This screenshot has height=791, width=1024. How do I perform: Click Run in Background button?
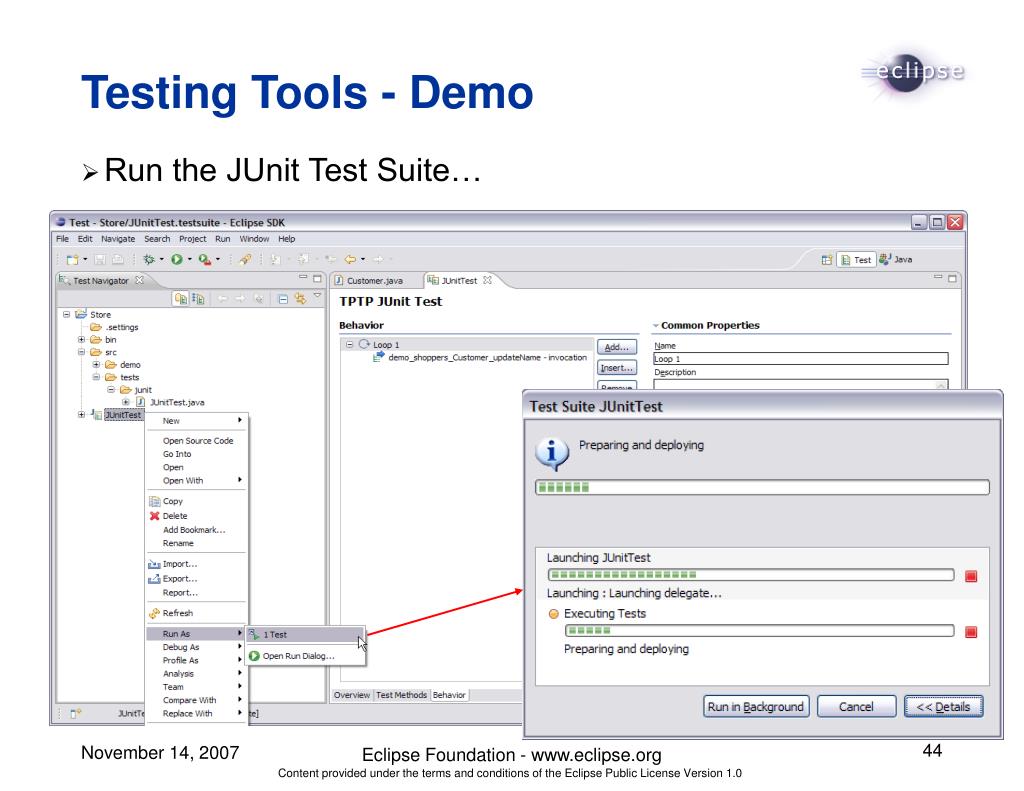tap(756, 707)
